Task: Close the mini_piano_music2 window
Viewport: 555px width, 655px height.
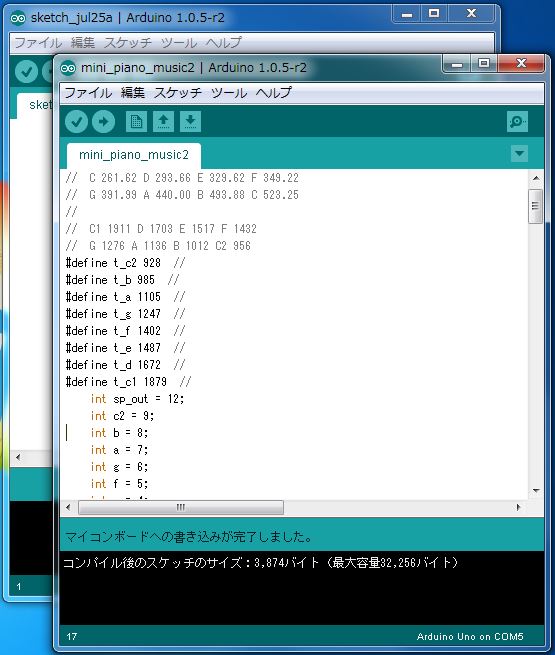Action: (x=521, y=63)
